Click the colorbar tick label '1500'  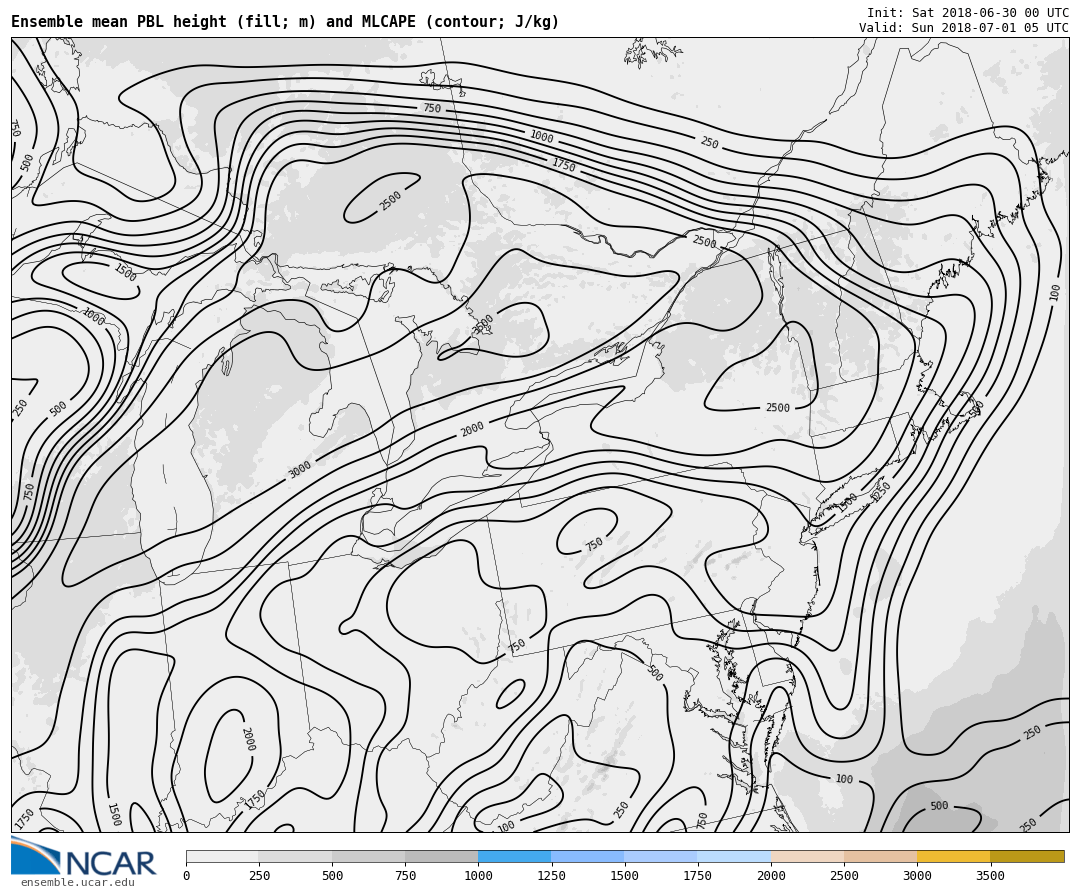pyautogui.click(x=625, y=876)
